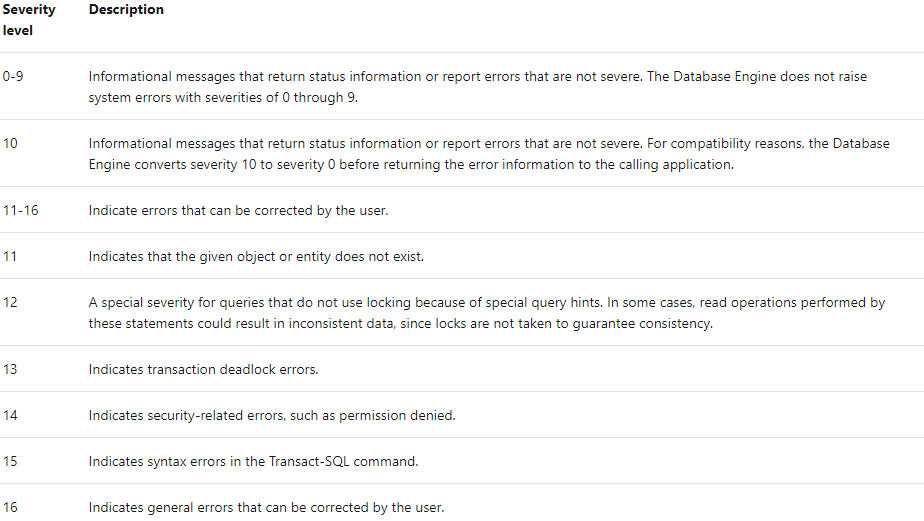This screenshot has width=924, height=521.
Task: Select the severity level 16 cell
Action: (10, 507)
